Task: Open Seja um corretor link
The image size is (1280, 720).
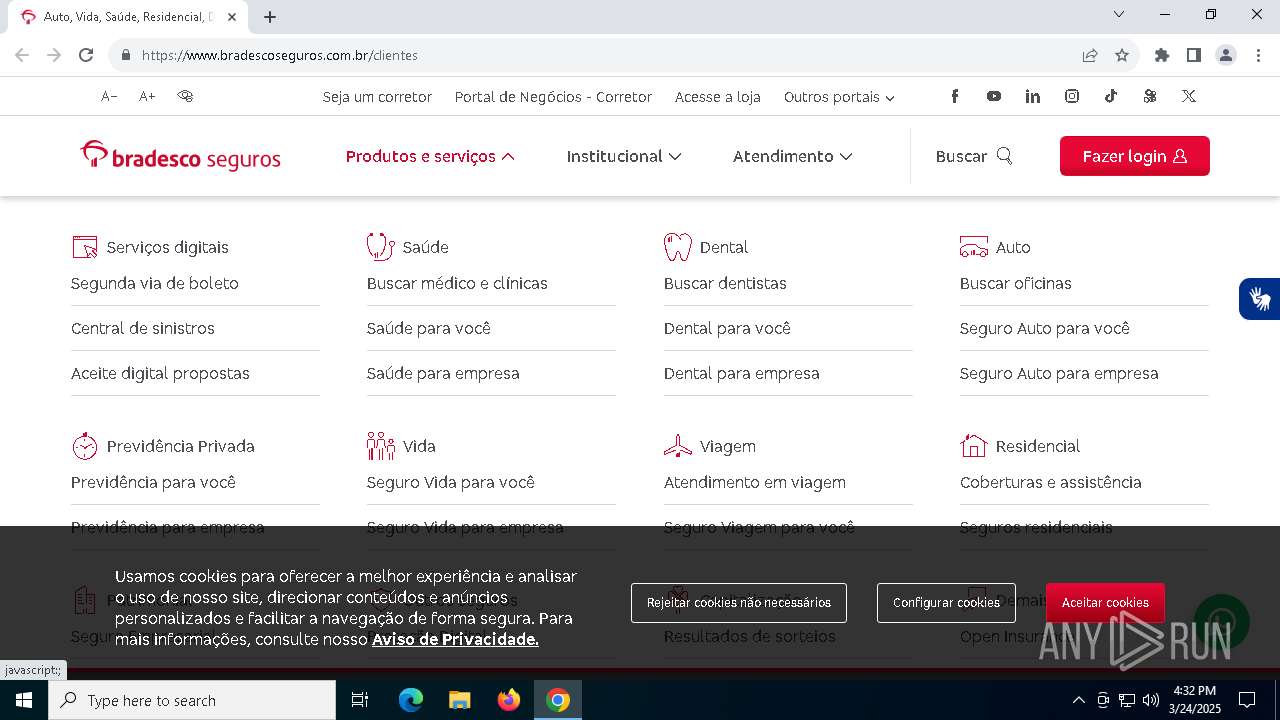Action: click(377, 97)
